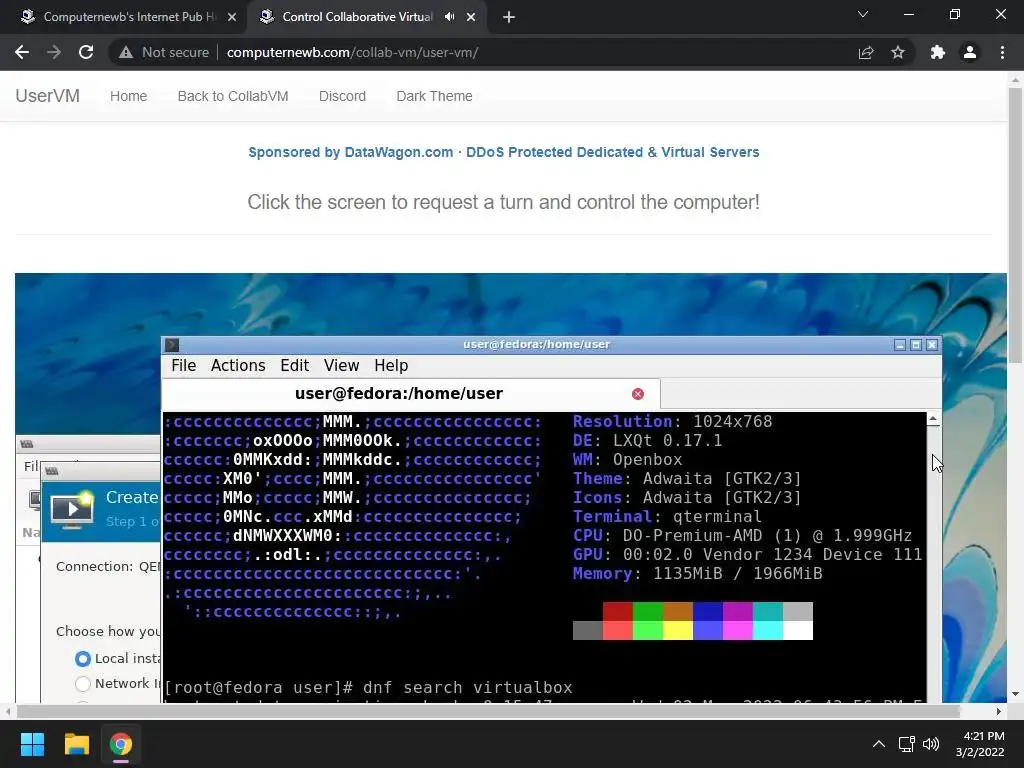This screenshot has height=768, width=1024.
Task: Click the volume tray icon
Action: tap(931, 744)
